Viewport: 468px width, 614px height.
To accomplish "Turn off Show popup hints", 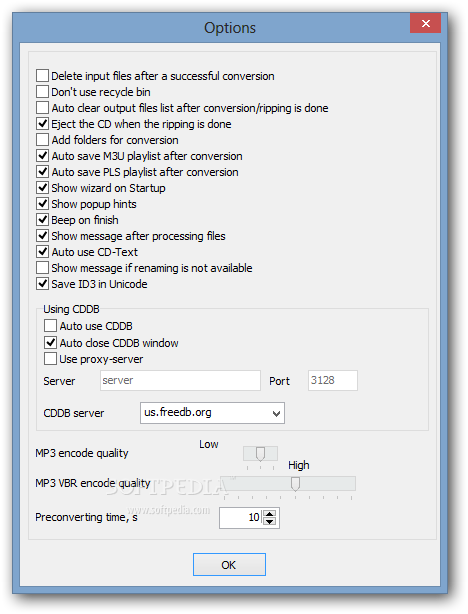I will [x=42, y=204].
